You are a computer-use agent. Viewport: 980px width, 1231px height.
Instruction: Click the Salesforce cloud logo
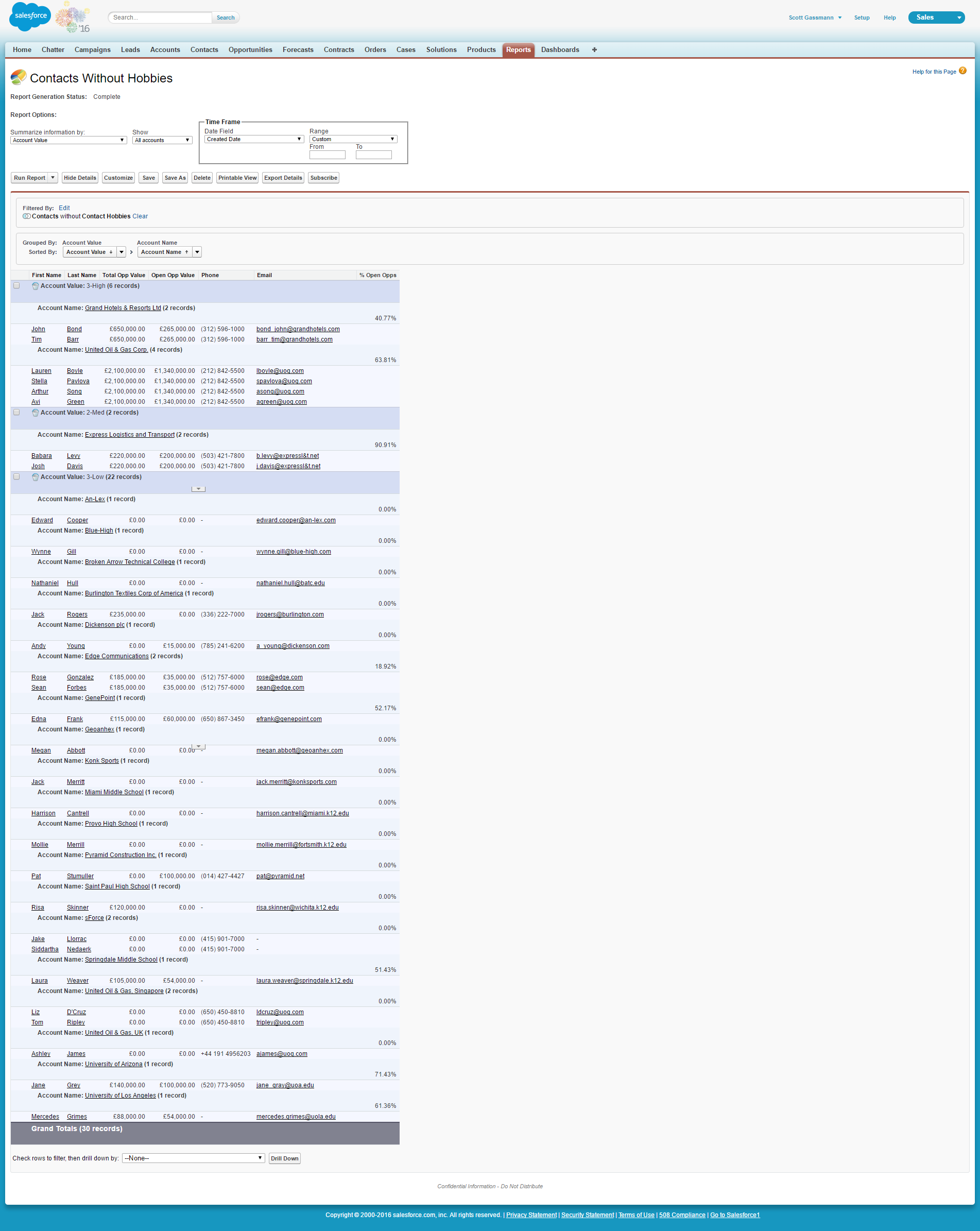(30, 16)
